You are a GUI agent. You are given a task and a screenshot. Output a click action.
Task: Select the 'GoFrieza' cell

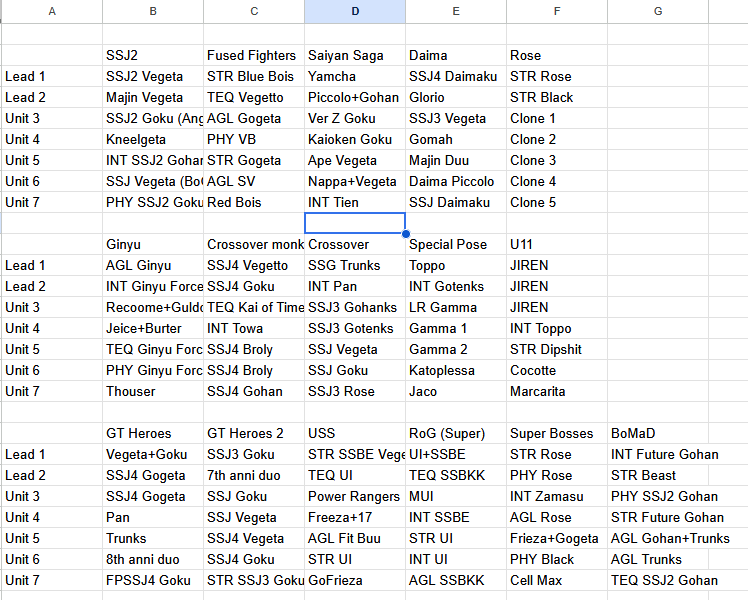coord(355,580)
